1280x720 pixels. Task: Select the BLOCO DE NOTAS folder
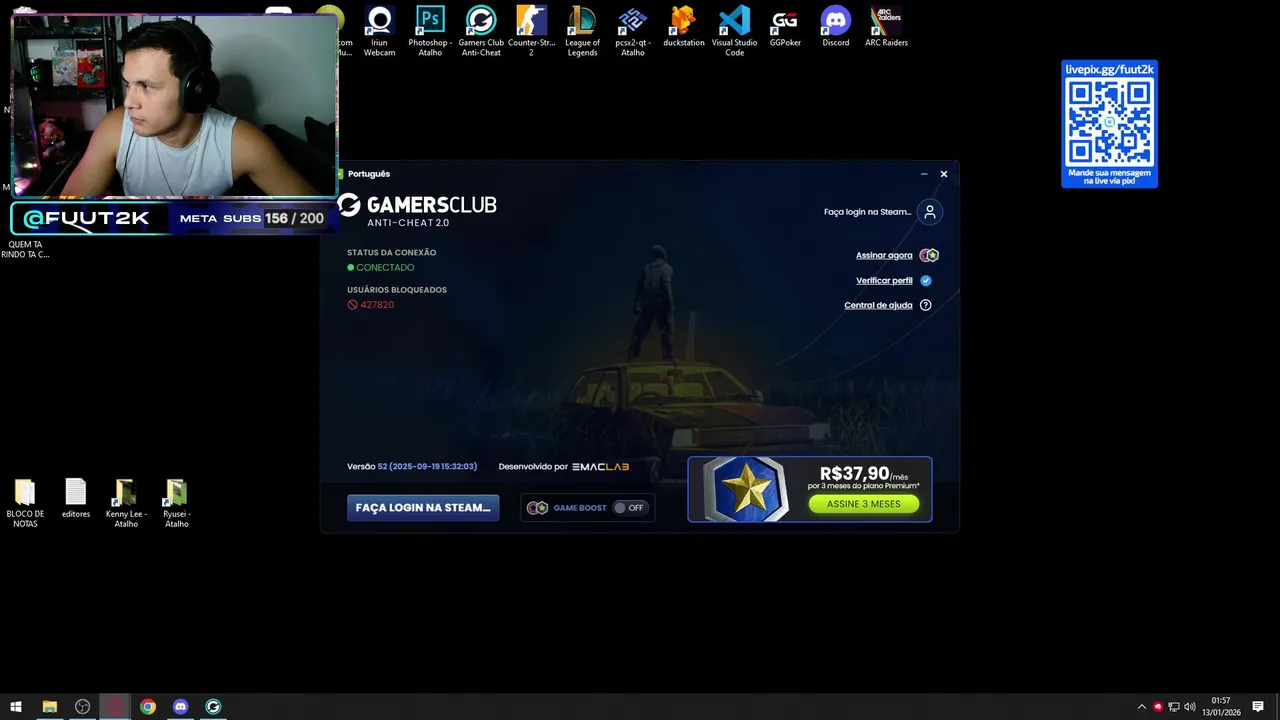[25, 503]
